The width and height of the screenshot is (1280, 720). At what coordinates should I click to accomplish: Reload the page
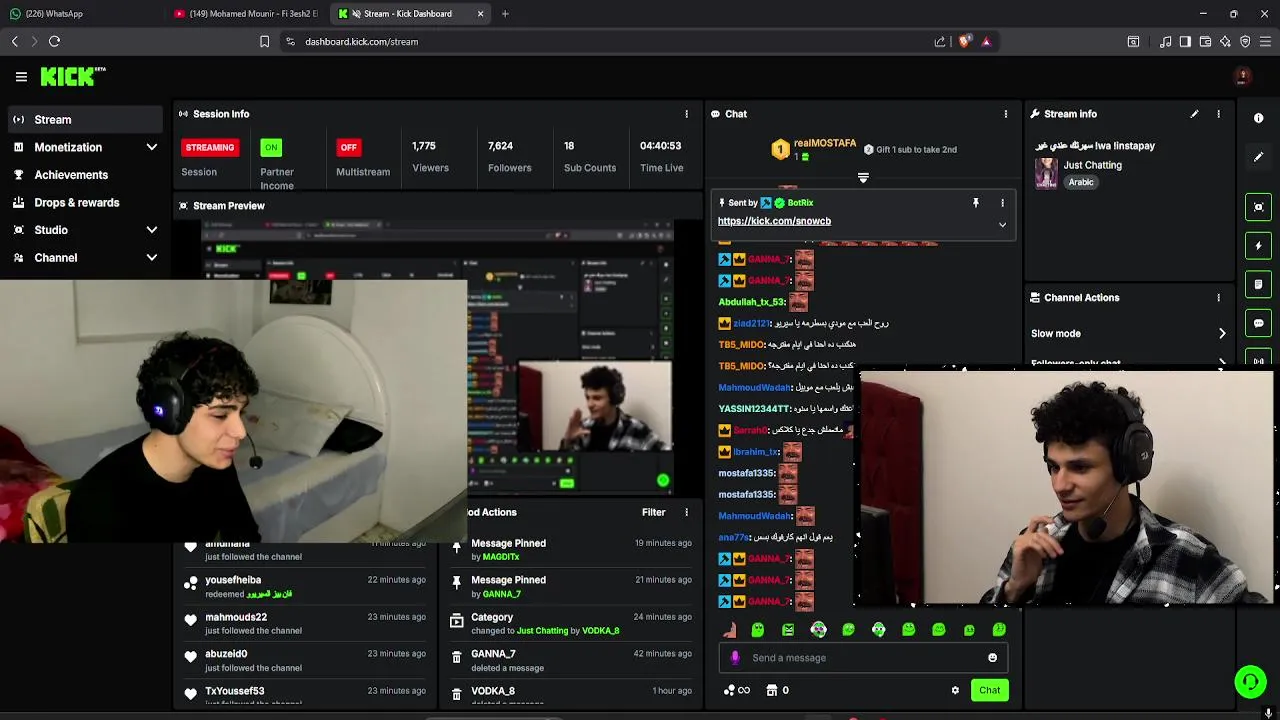(x=54, y=41)
